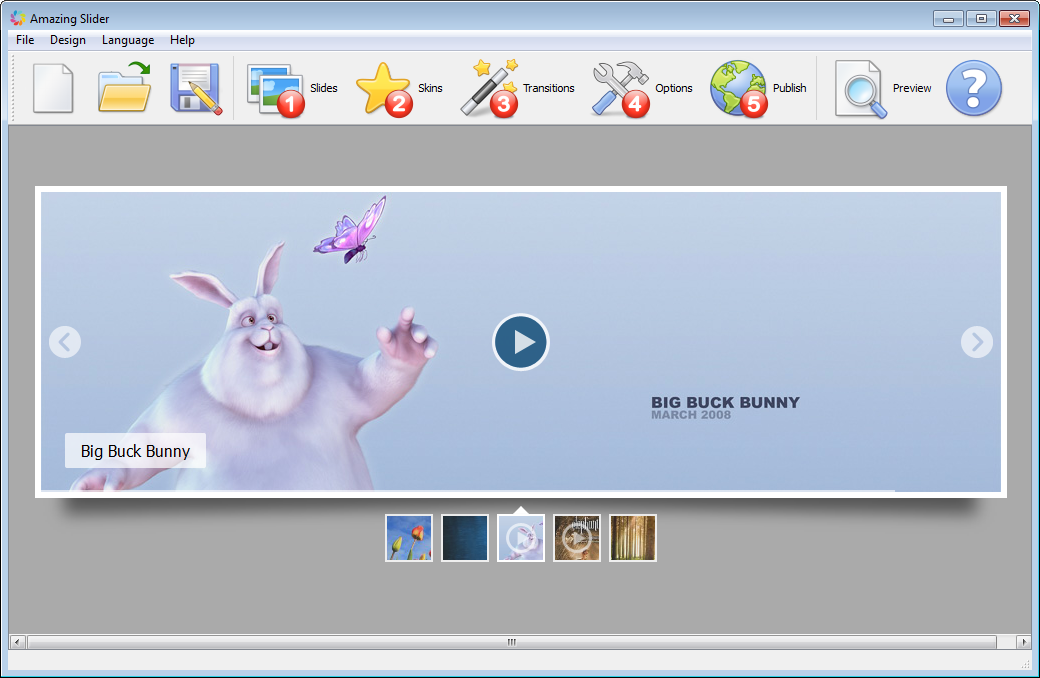Minimize the Amazing Slider window
The height and width of the screenshot is (678, 1040).
tap(948, 19)
